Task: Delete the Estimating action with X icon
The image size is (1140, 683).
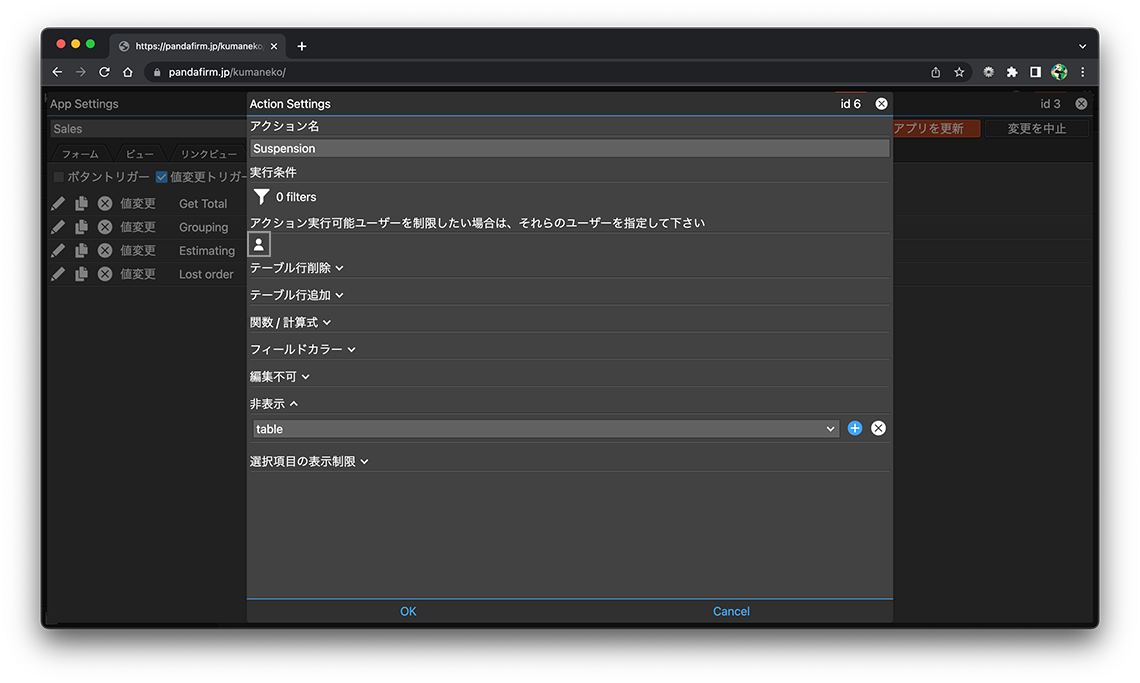Action: click(x=105, y=251)
